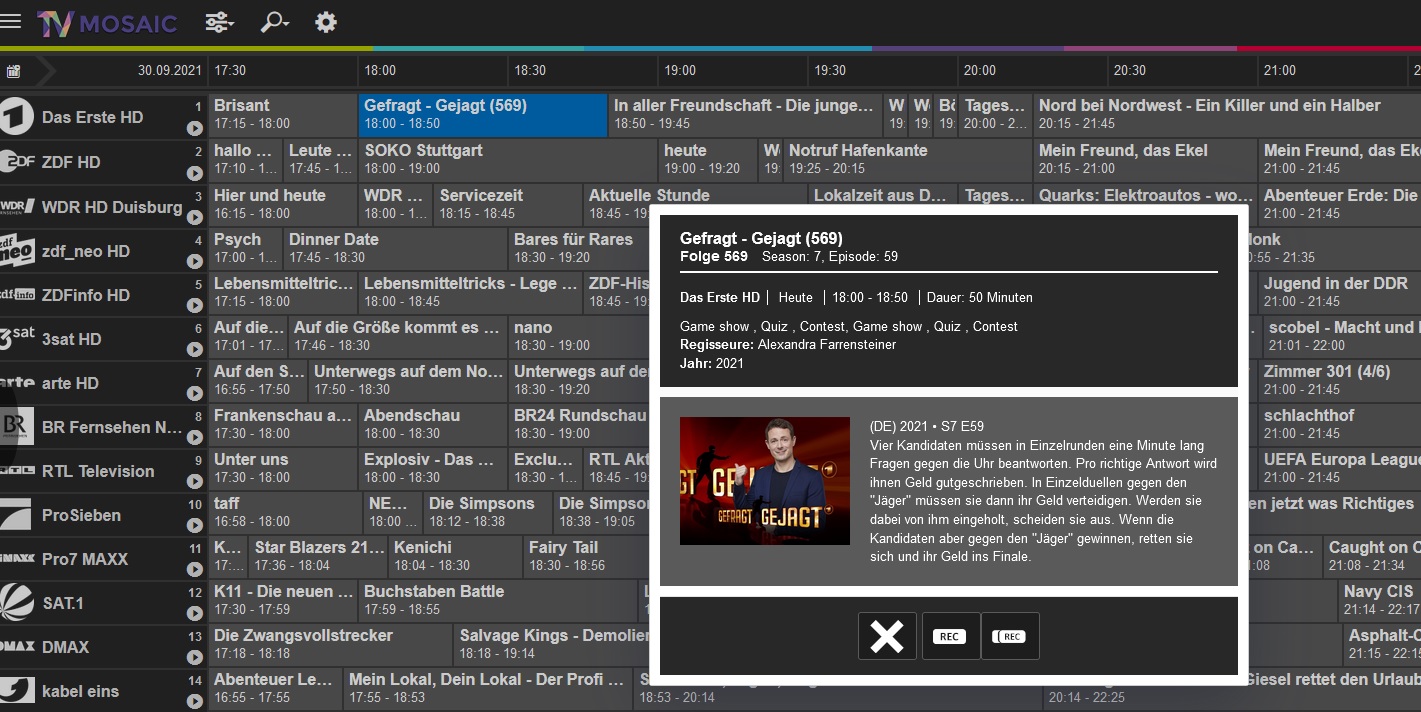The image size is (1421, 712).
Task: Open the nano program on 3sat
Action: [580, 336]
